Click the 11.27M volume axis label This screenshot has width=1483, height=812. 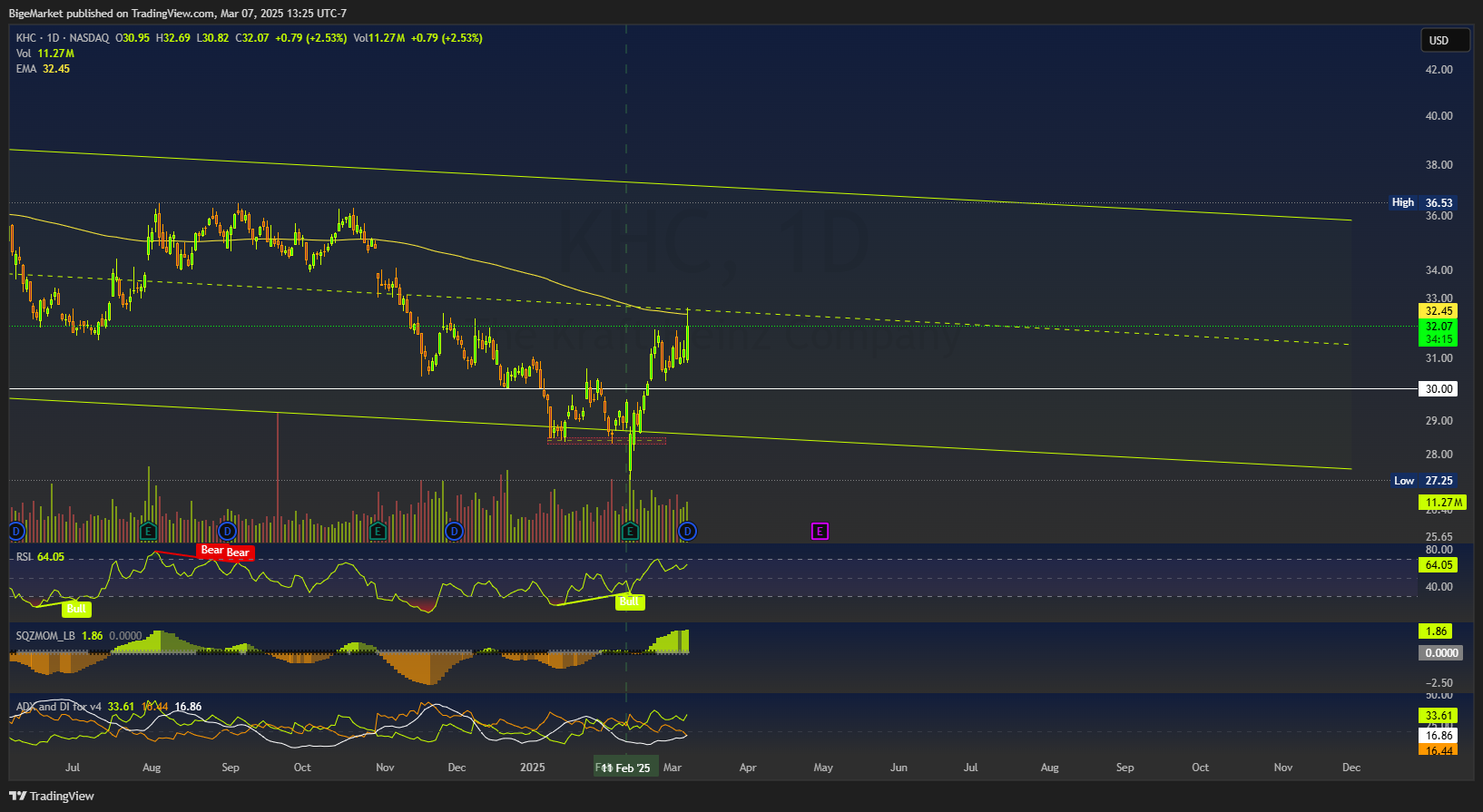pos(1442,503)
